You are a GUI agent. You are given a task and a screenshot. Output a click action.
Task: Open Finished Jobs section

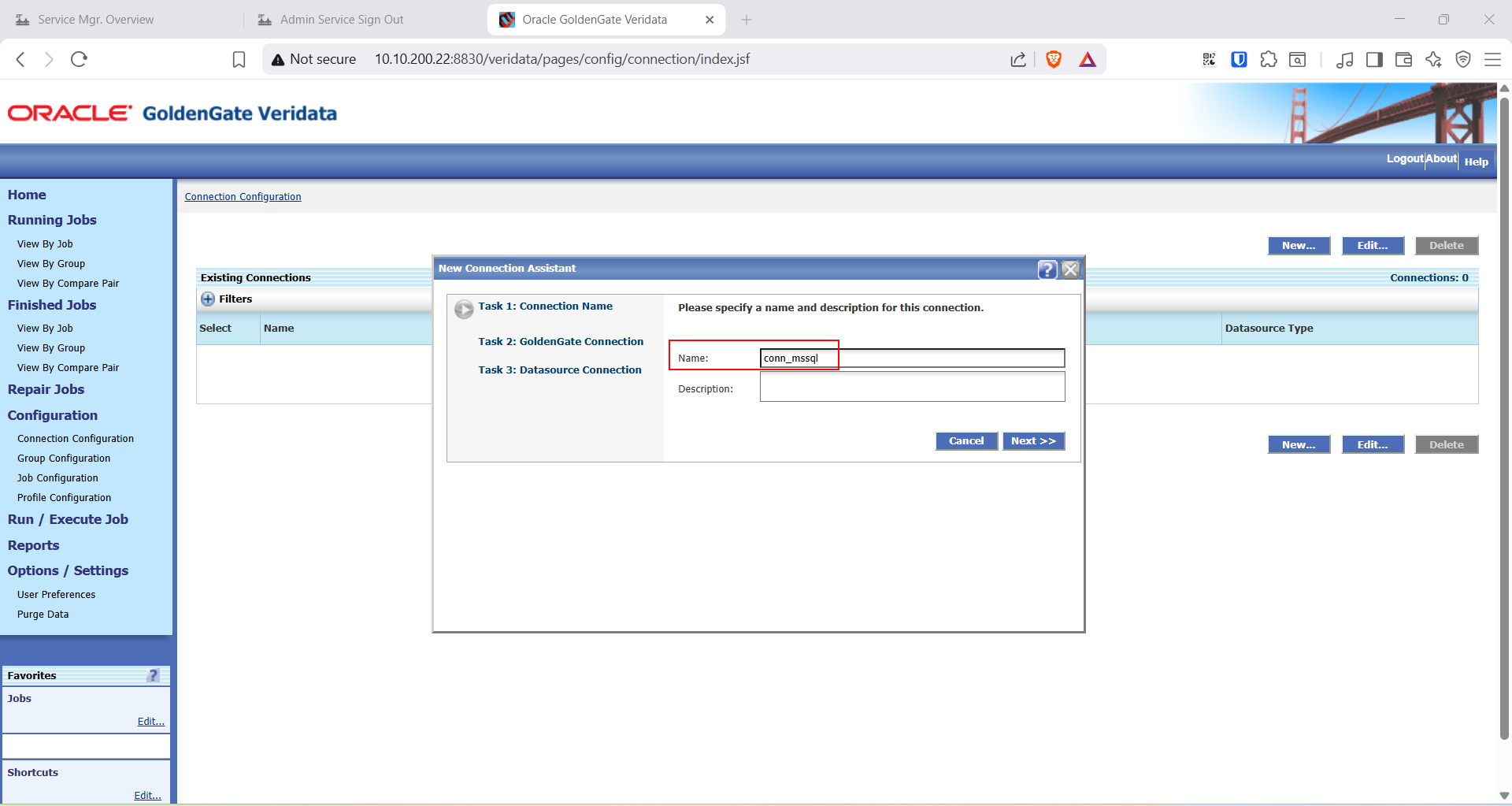tap(52, 305)
